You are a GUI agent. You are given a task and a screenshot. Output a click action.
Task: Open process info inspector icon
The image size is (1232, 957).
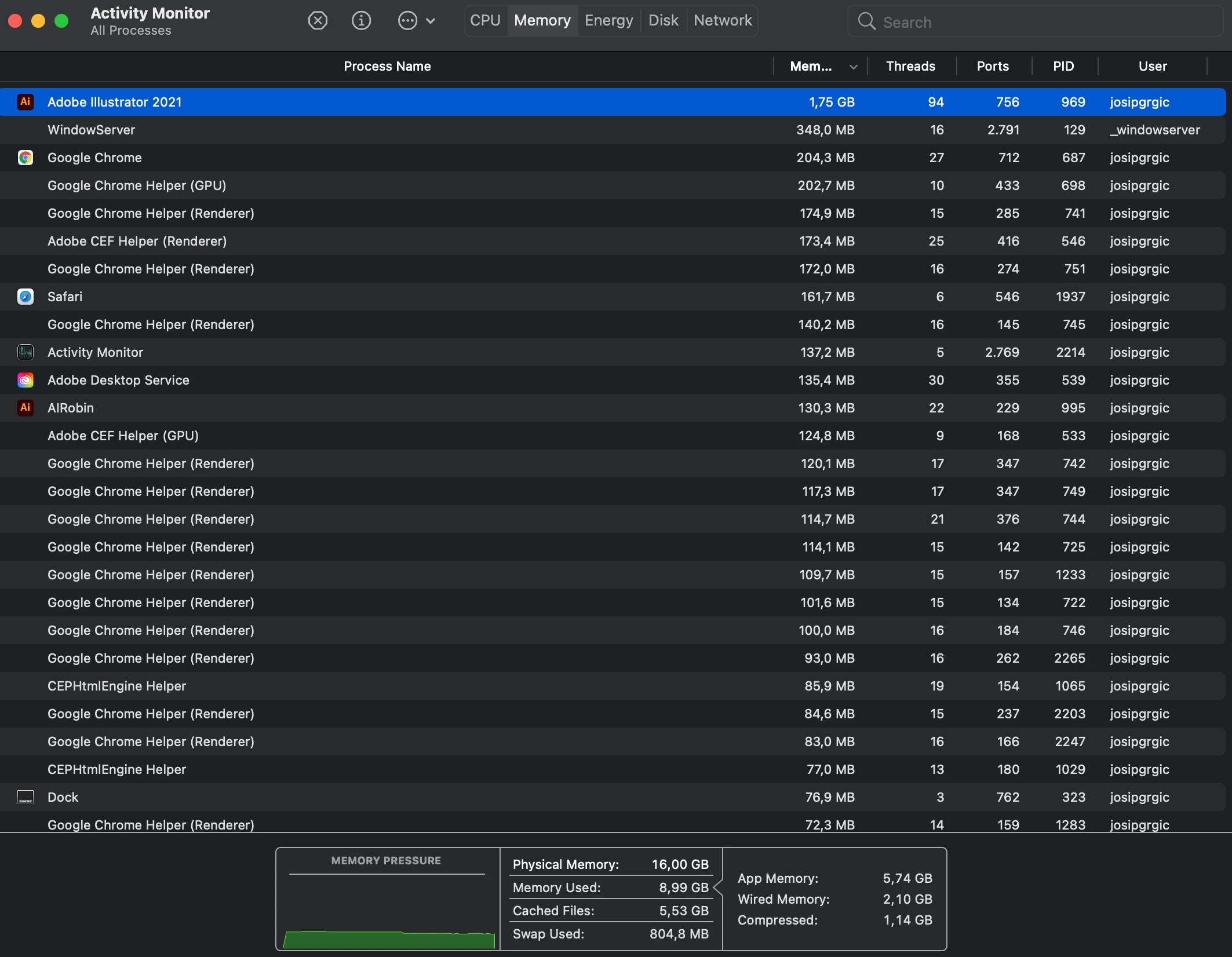(361, 21)
